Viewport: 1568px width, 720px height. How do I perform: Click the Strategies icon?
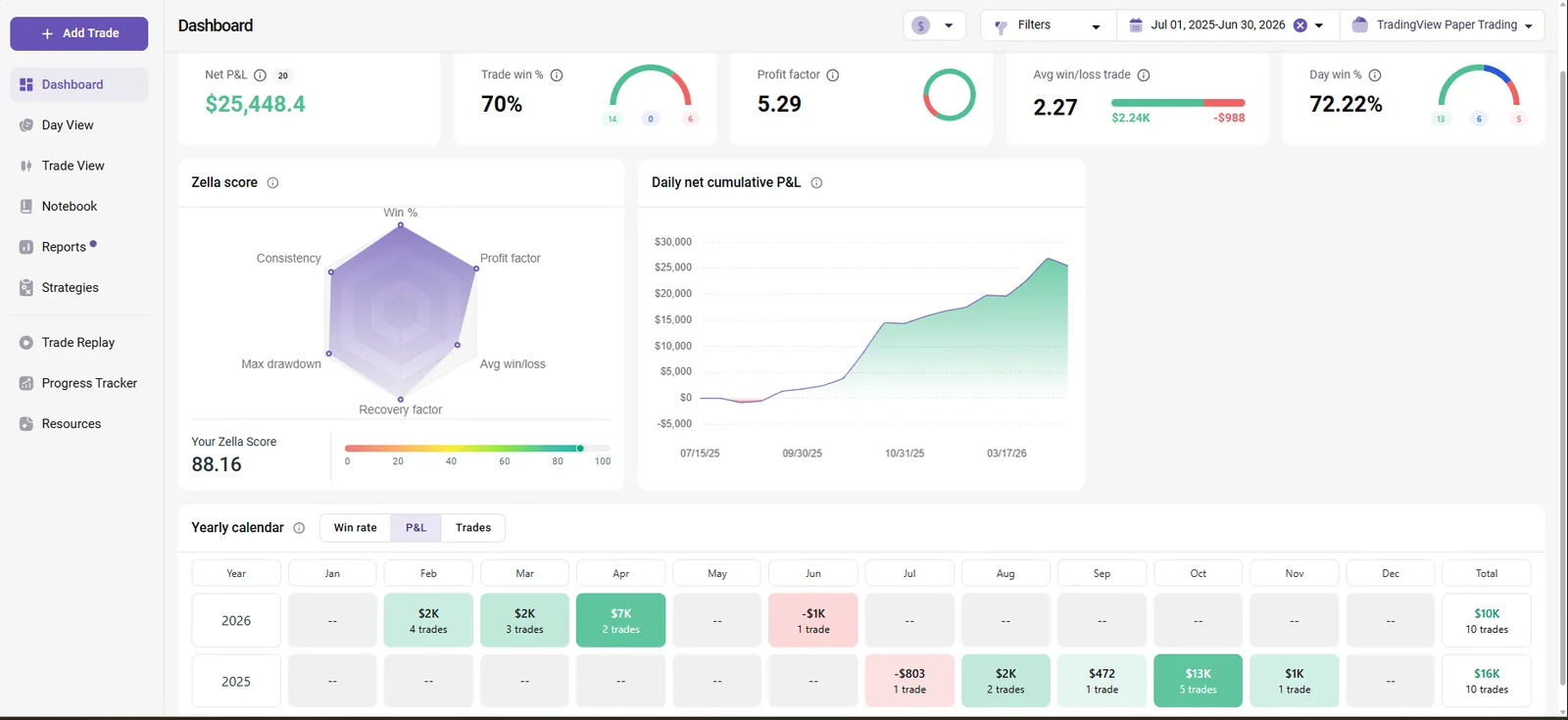[26, 288]
